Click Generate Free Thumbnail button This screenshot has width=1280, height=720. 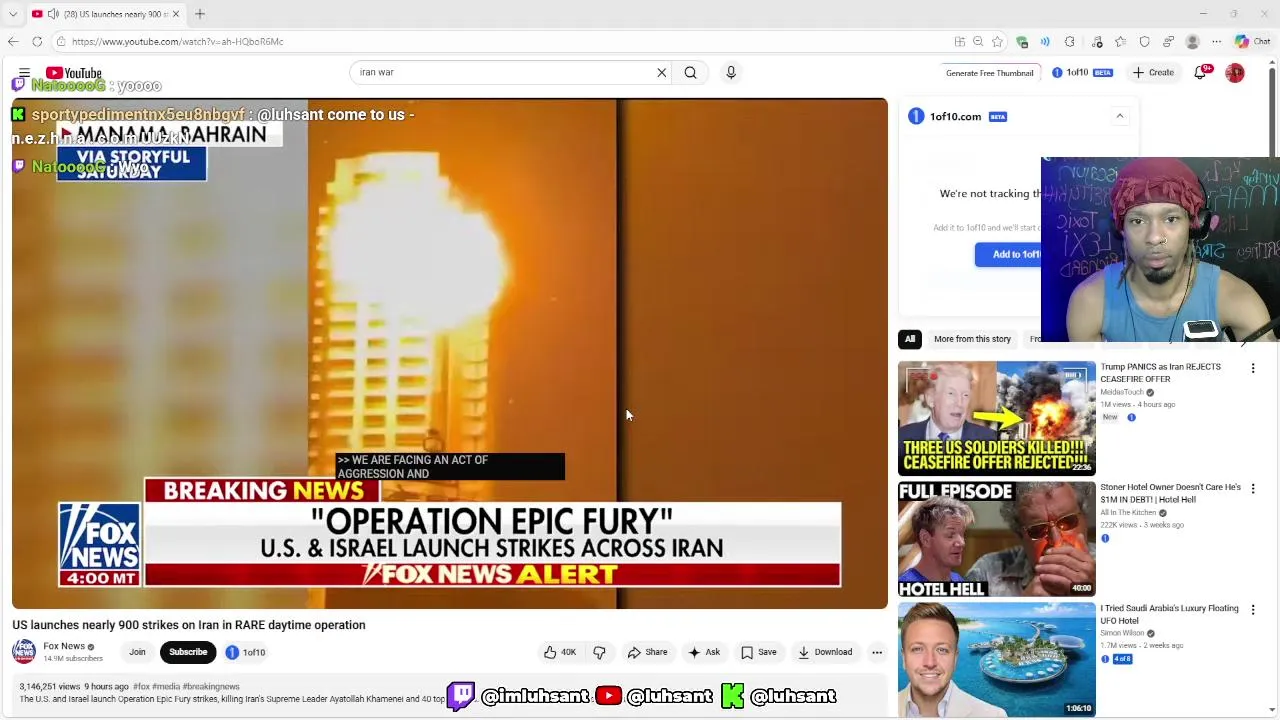tap(989, 73)
